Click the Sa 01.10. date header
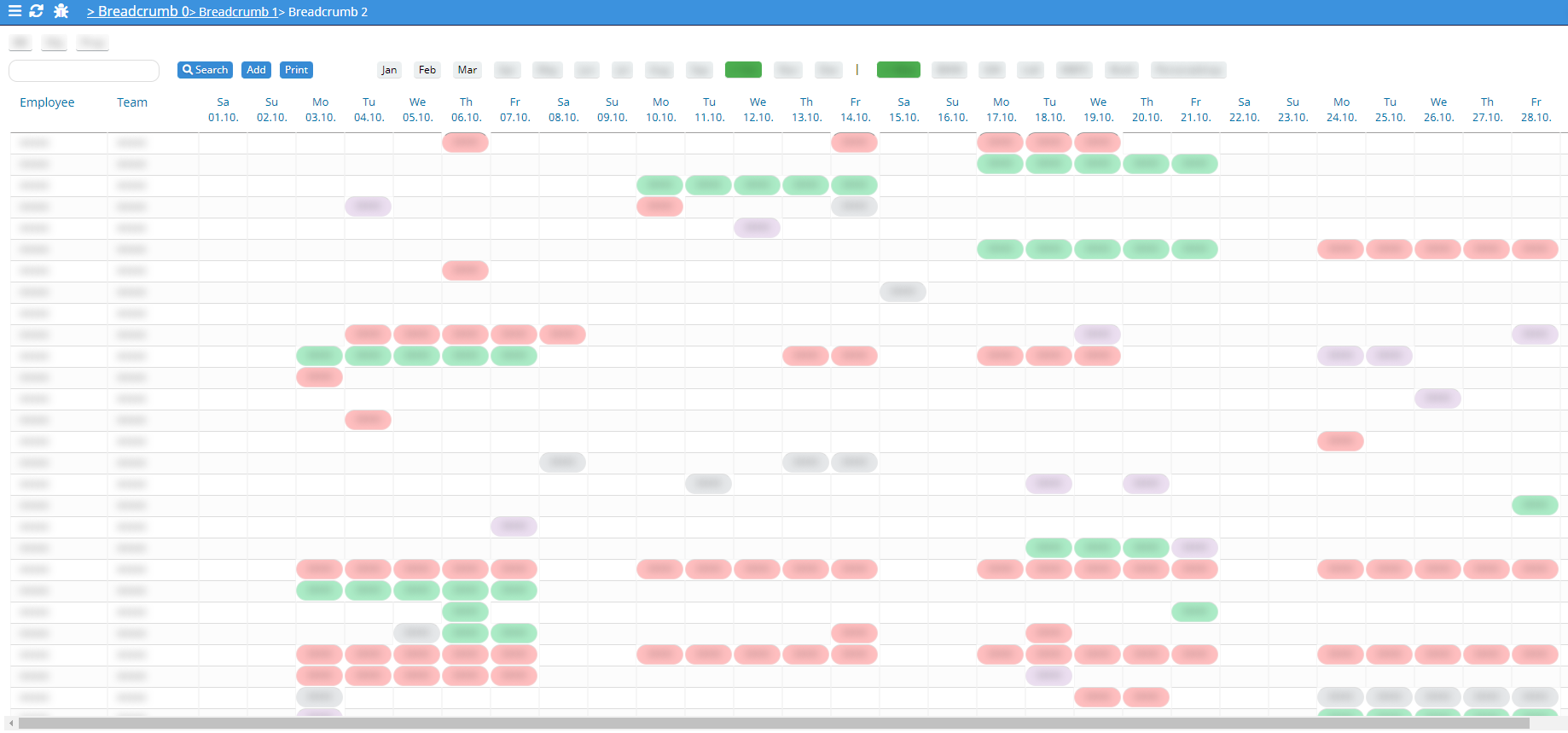Image resolution: width=1568 pixels, height=733 pixels. 224,110
